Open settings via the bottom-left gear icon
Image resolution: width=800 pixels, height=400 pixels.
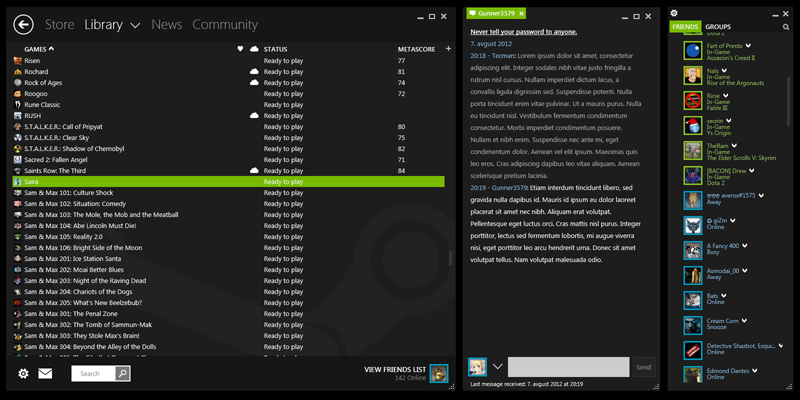point(23,374)
